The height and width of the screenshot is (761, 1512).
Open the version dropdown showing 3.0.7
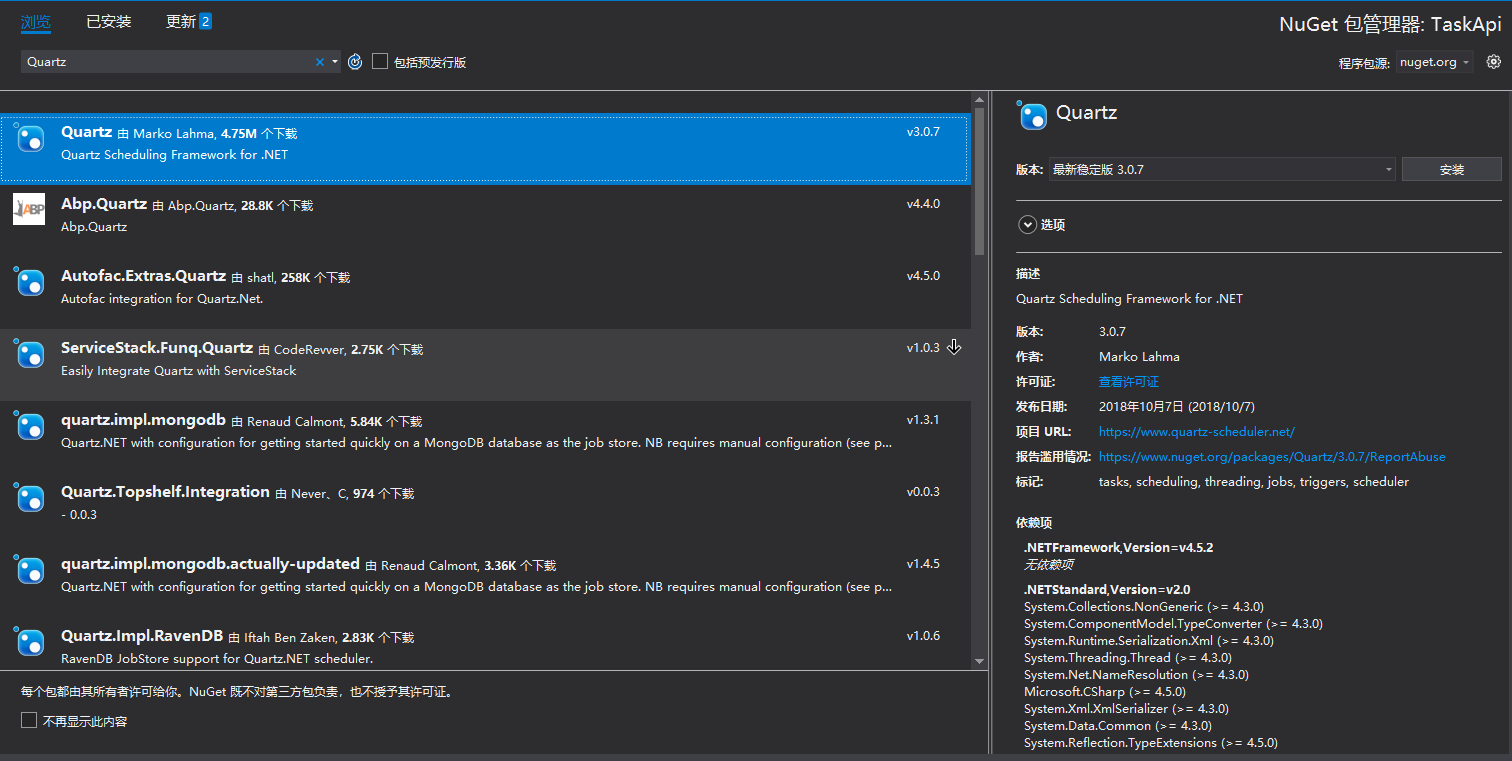[1222, 170]
